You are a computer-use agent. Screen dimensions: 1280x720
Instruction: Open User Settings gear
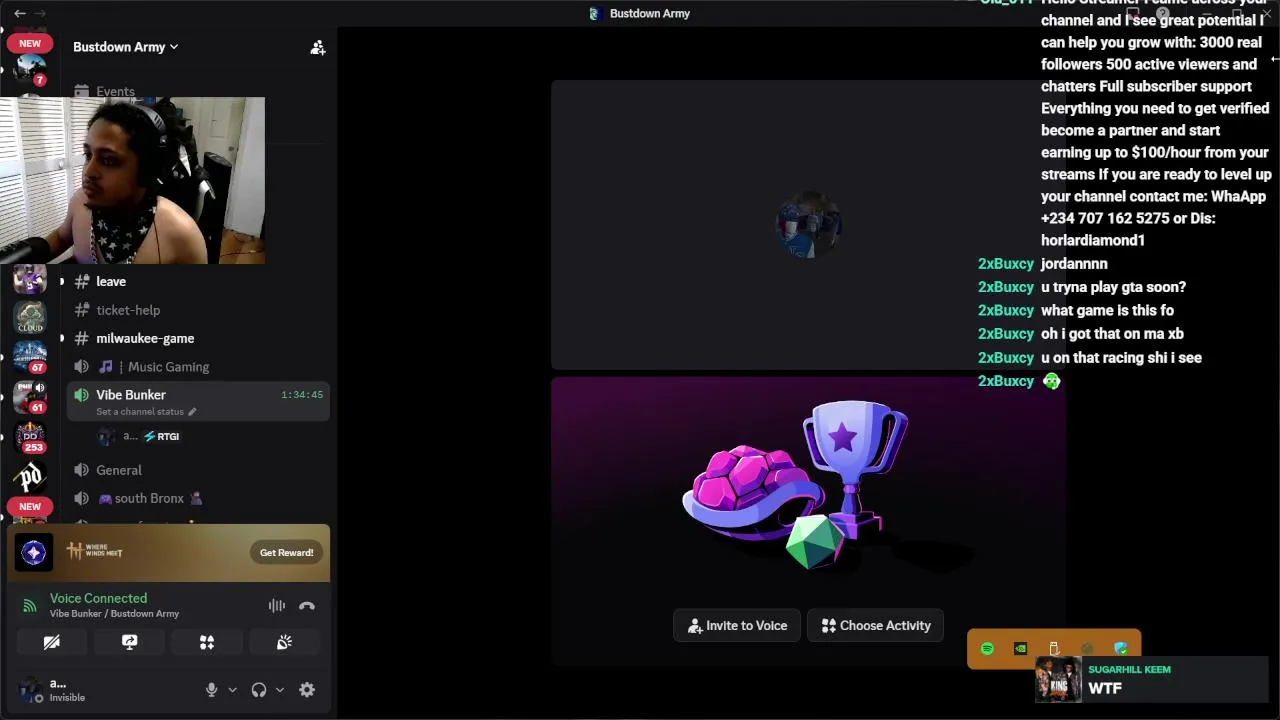point(307,690)
